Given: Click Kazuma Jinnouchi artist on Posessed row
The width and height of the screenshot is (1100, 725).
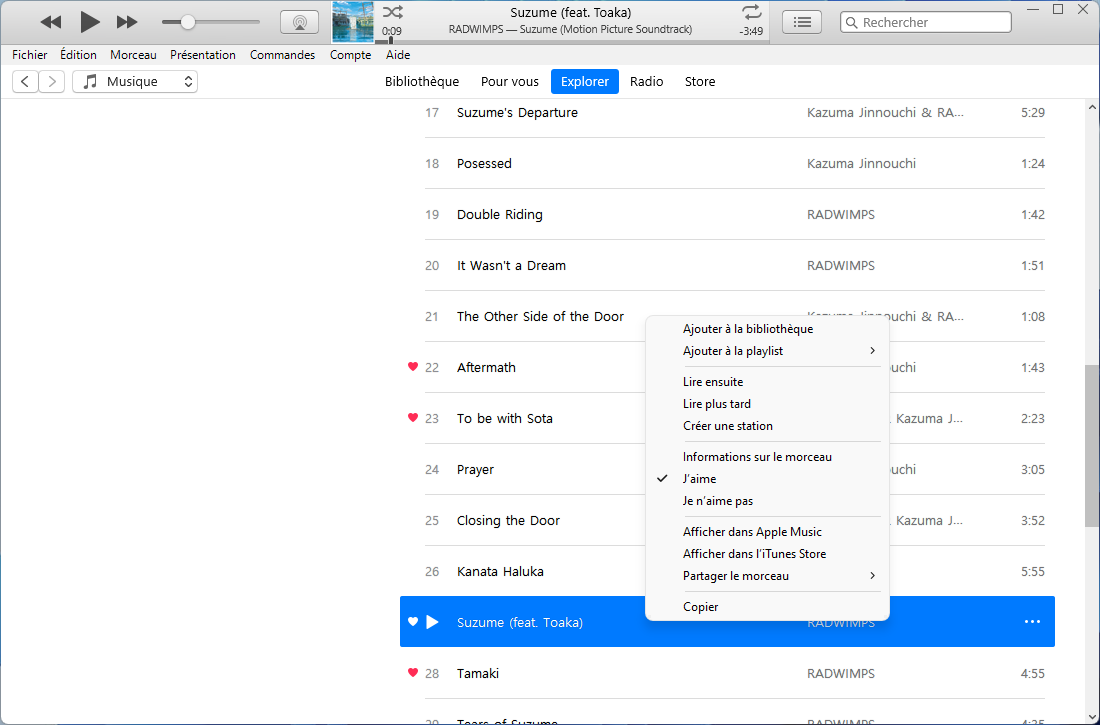Looking at the screenshot, I should [x=861, y=164].
